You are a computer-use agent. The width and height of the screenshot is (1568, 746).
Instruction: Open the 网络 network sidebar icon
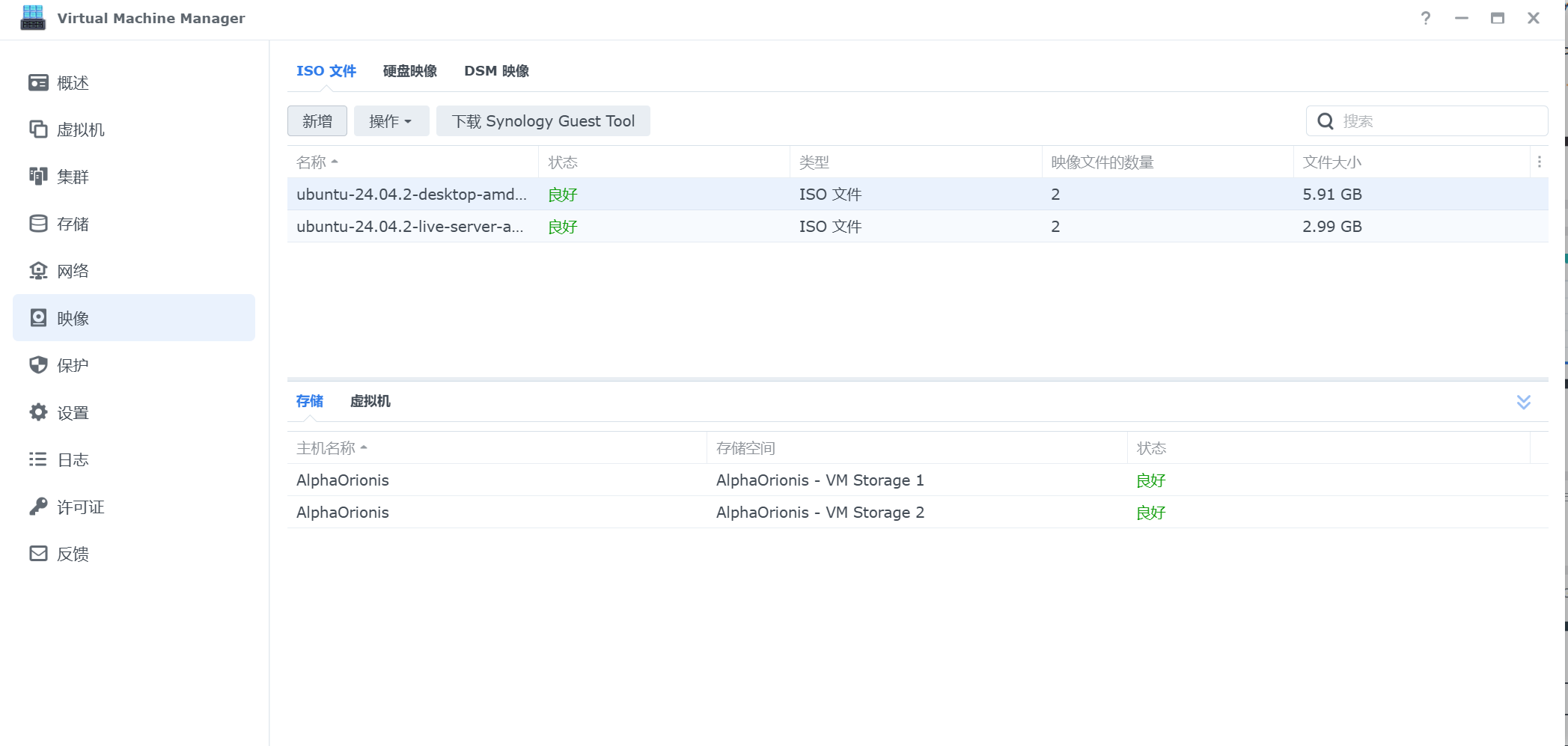(38, 271)
